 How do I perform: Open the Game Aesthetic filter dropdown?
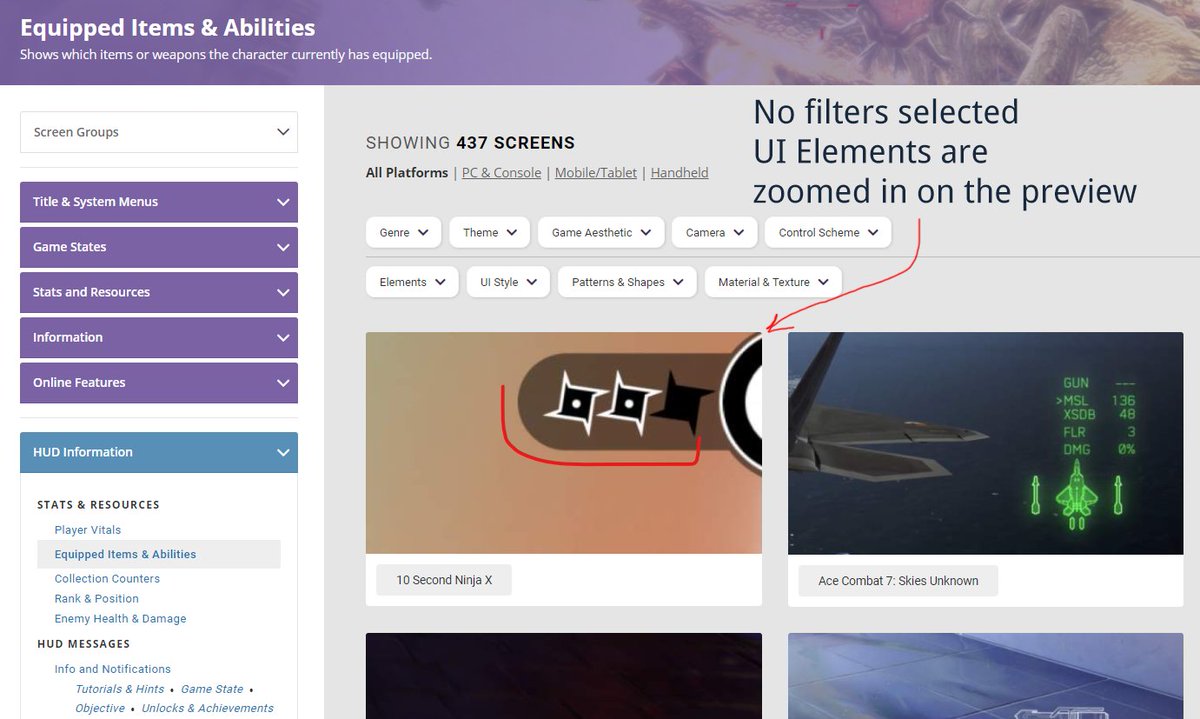[x=601, y=232]
